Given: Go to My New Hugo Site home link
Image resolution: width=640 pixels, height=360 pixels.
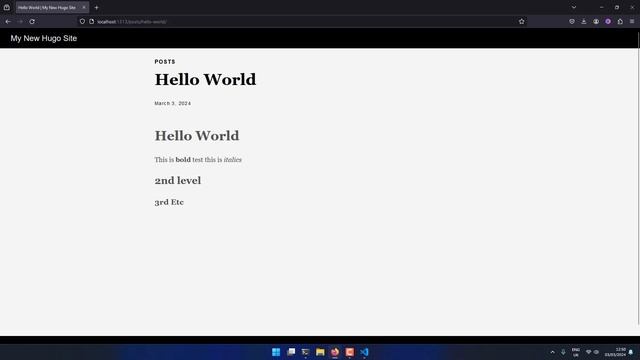Looking at the screenshot, I should [44, 38].
